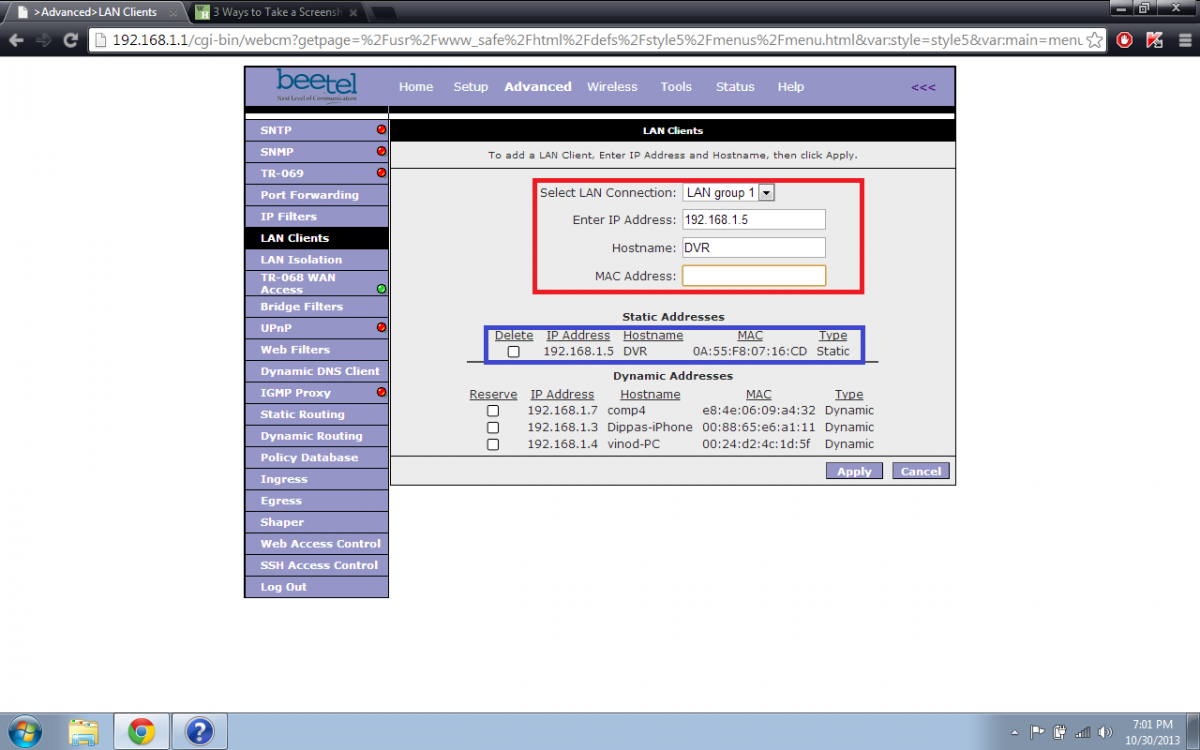Focus the MAC Address input field
Viewport: 1200px width, 750px height.
[754, 276]
